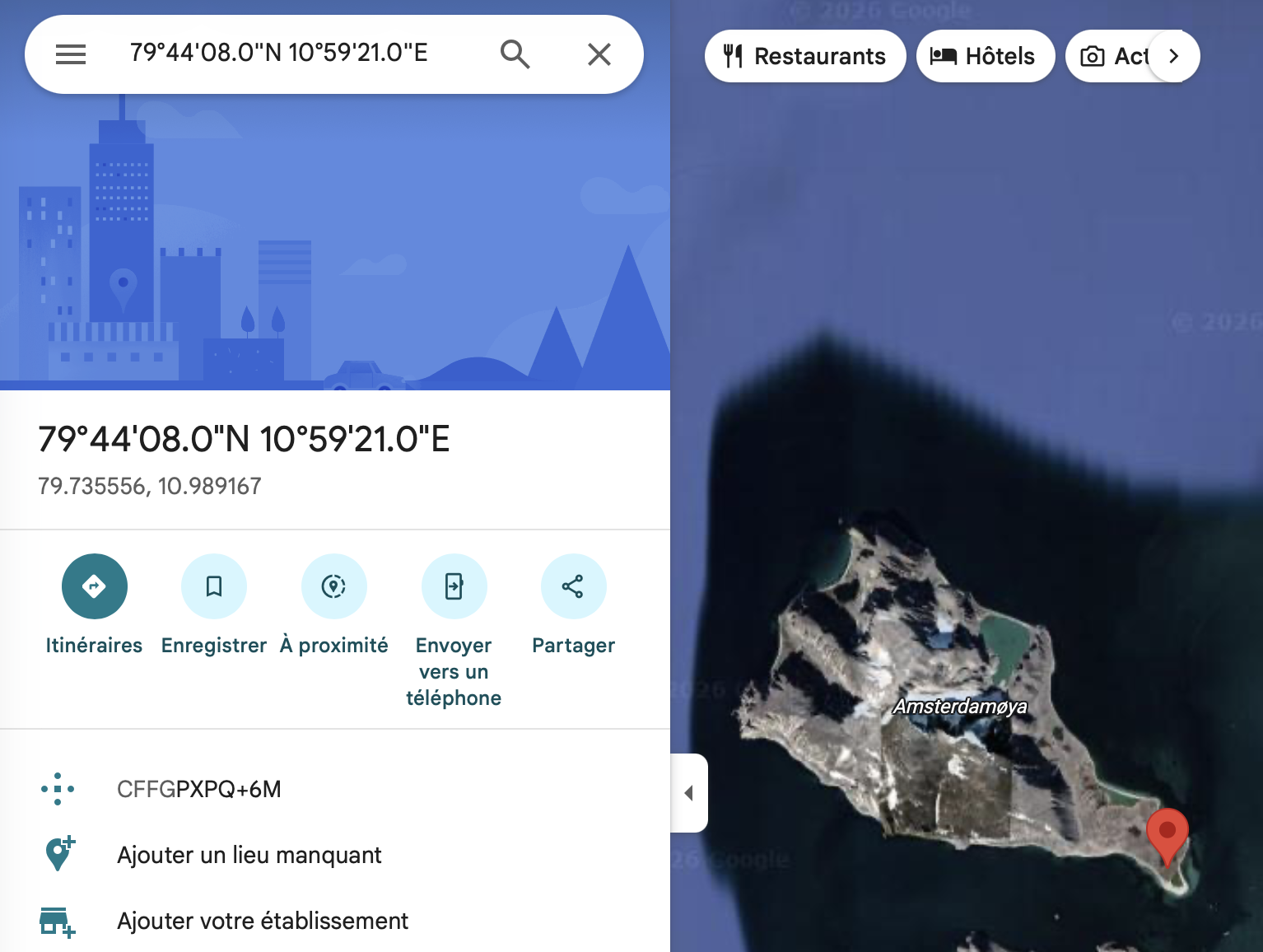Click Ajouter un lieu manquant

click(x=249, y=855)
